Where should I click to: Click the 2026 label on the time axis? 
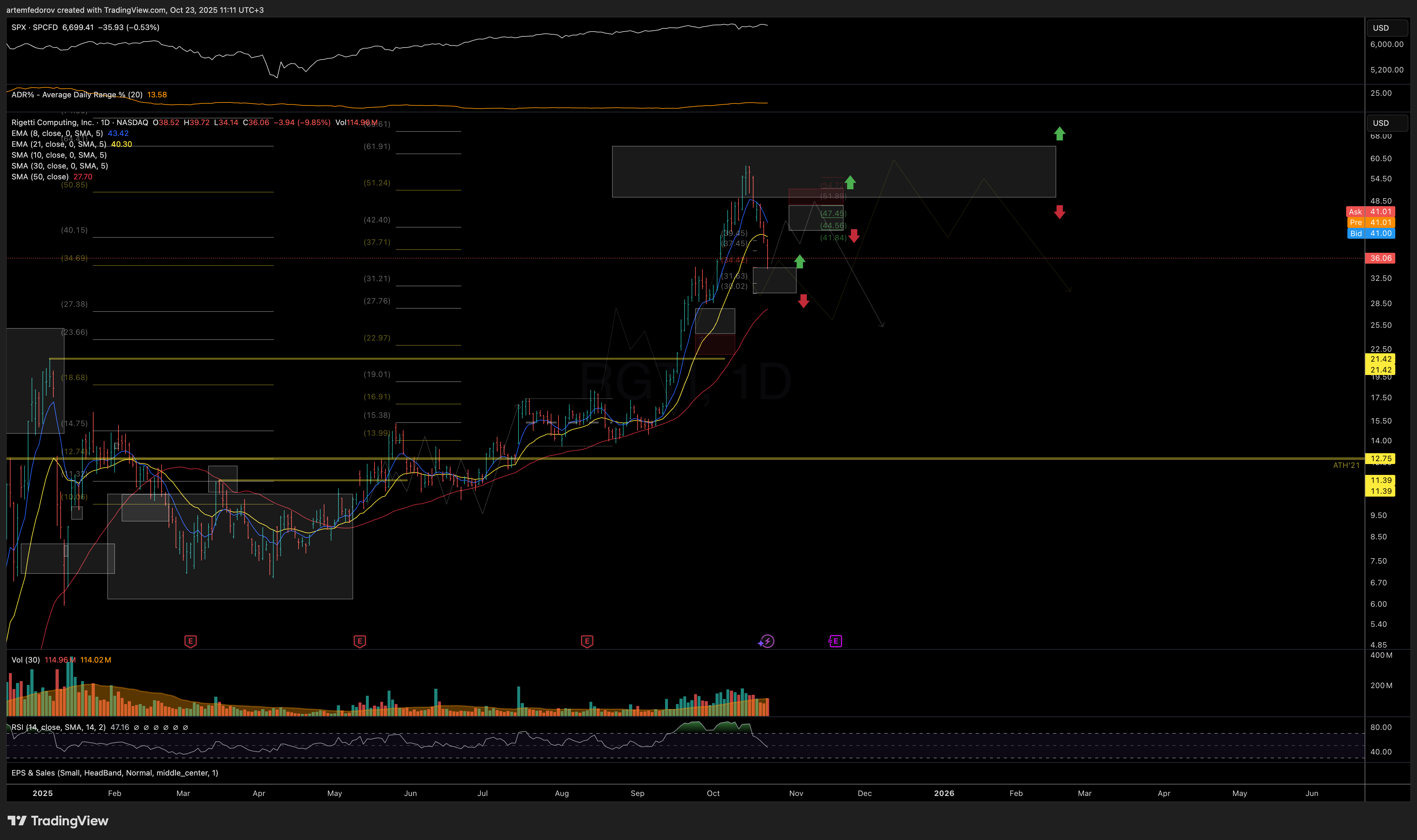944,793
